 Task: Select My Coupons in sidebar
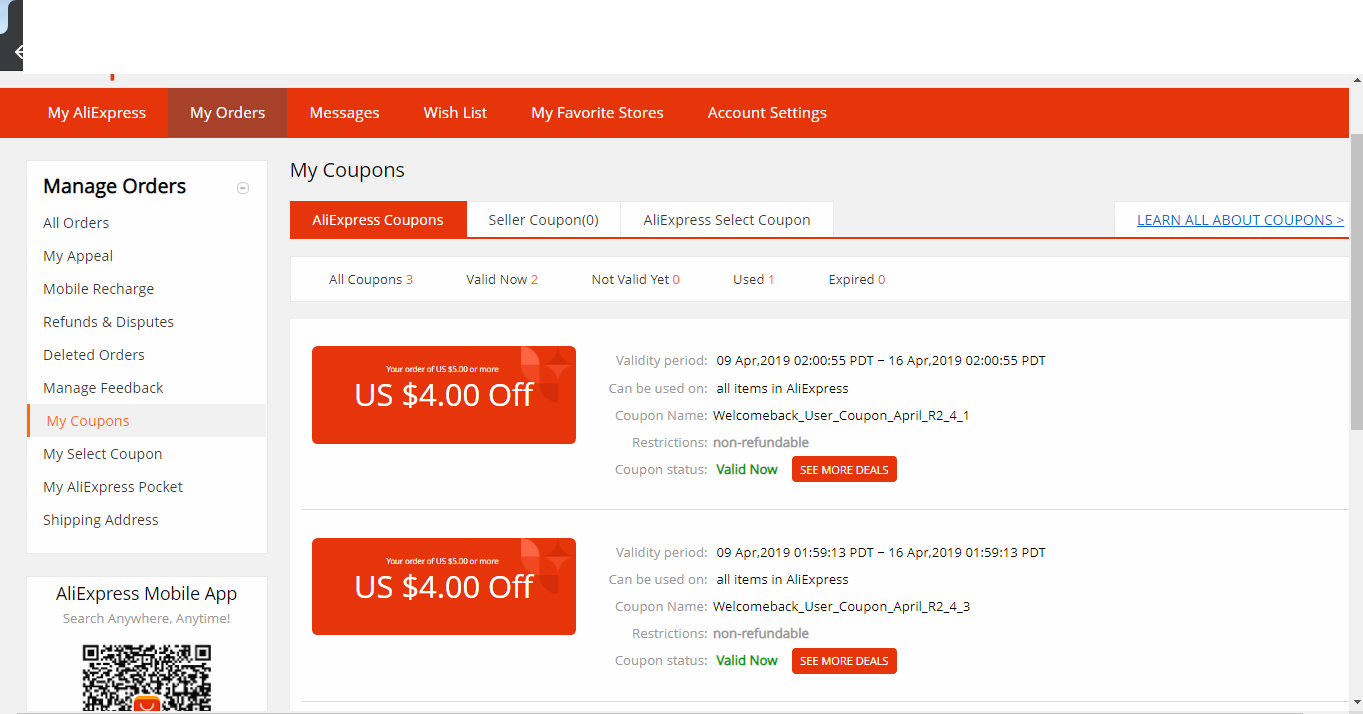(x=88, y=421)
